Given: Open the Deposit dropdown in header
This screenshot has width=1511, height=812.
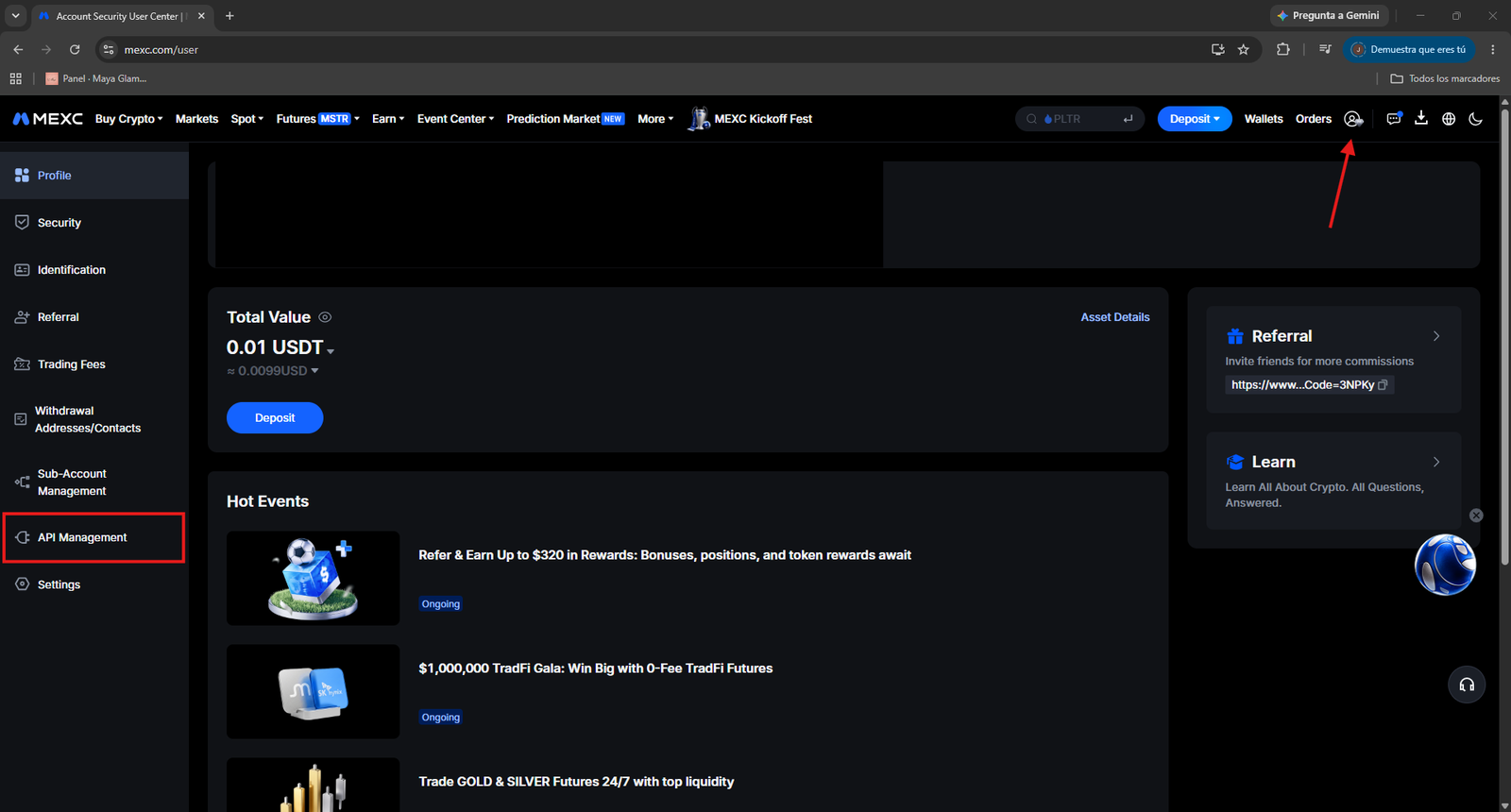Looking at the screenshot, I should tap(1195, 119).
